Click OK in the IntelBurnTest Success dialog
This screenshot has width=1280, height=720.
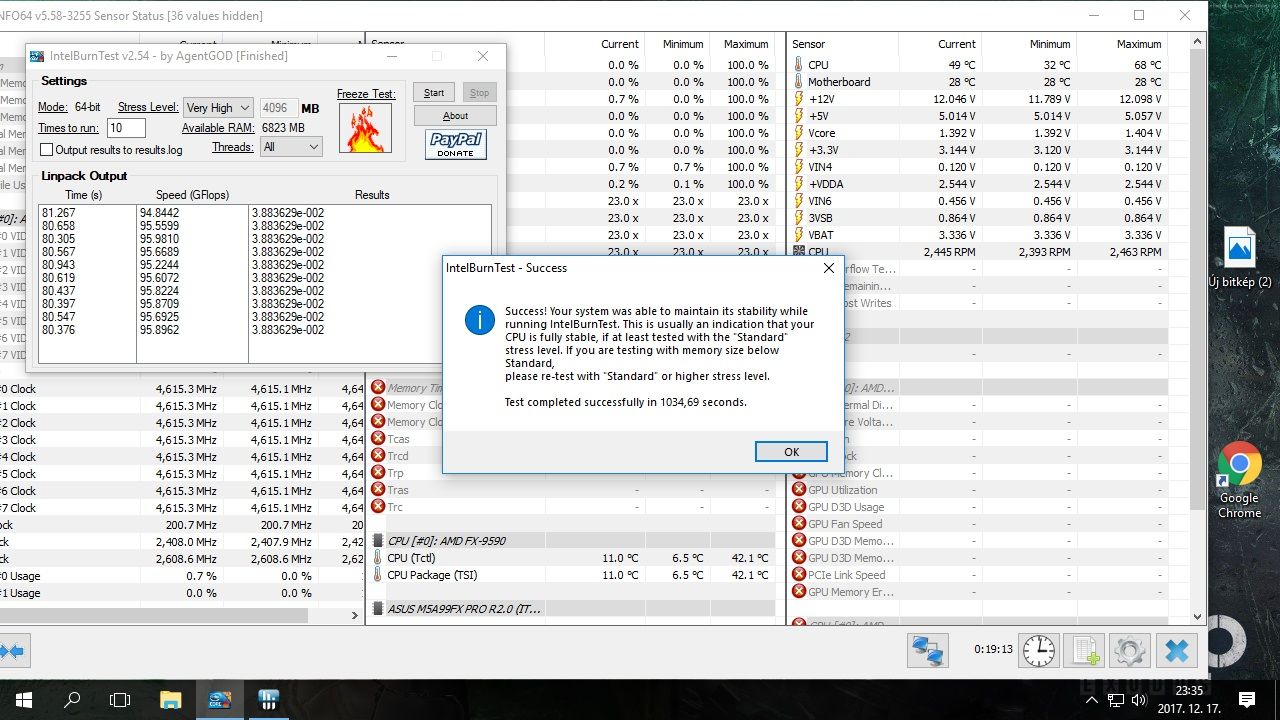(791, 452)
